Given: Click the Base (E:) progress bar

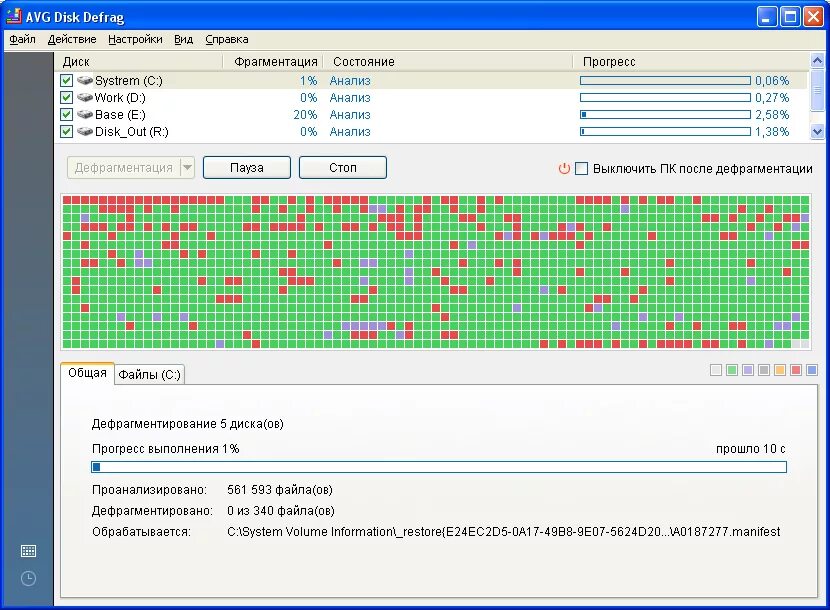Looking at the screenshot, I should [665, 114].
